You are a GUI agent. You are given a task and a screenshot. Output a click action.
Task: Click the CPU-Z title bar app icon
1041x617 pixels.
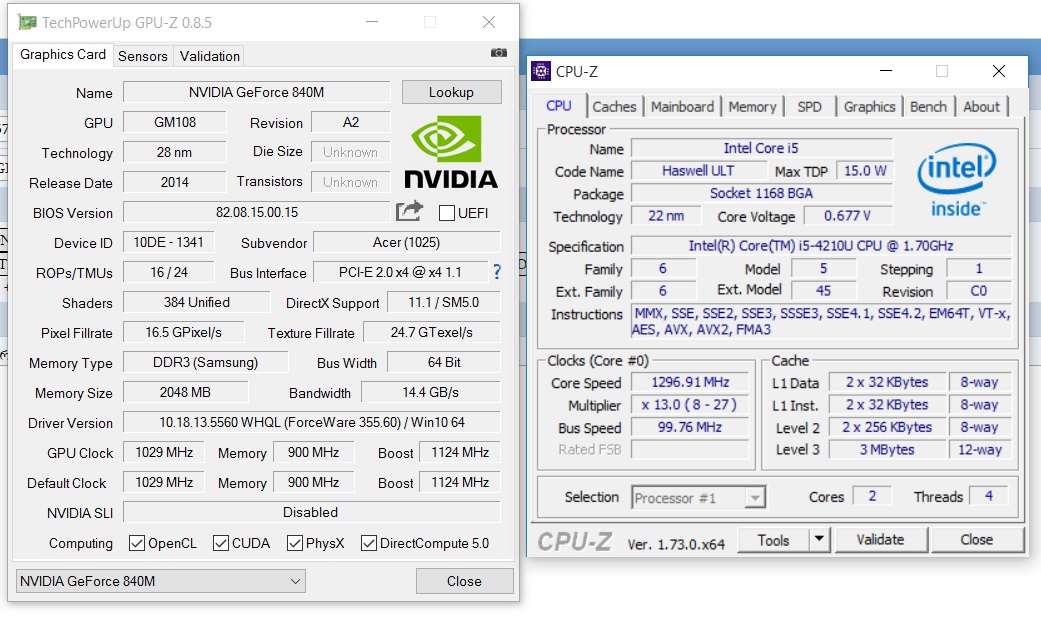pos(541,71)
